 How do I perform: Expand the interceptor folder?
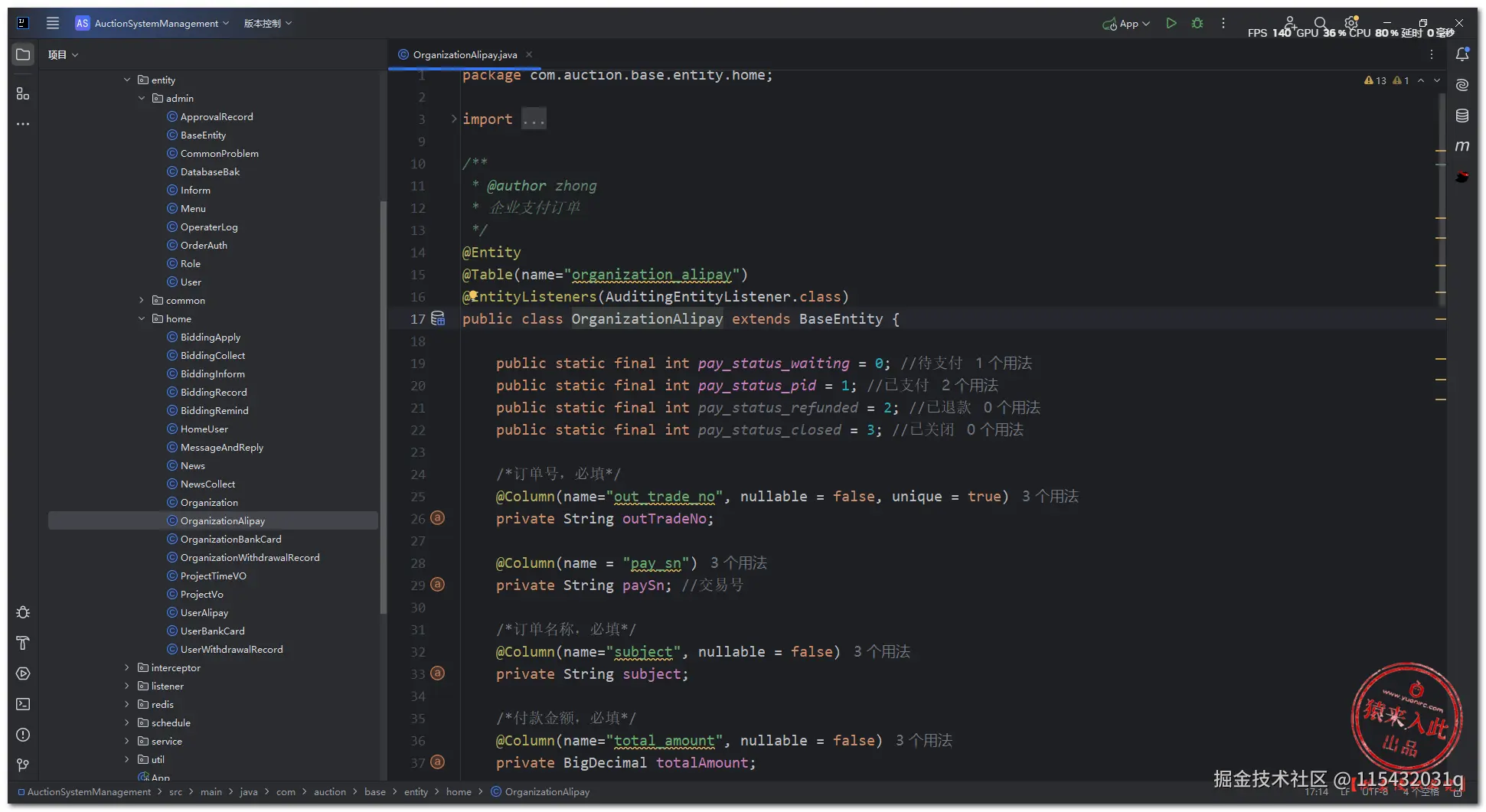127,667
